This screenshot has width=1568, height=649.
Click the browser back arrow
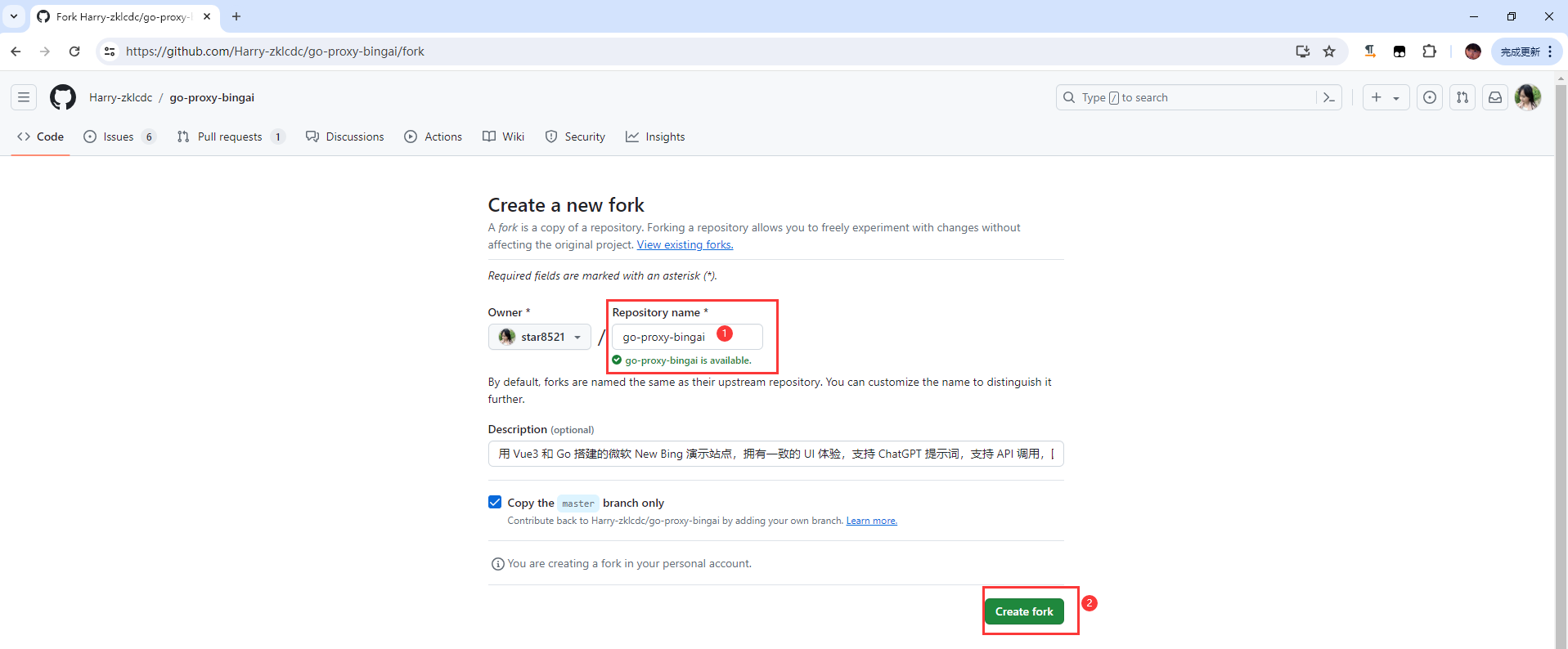point(16,51)
